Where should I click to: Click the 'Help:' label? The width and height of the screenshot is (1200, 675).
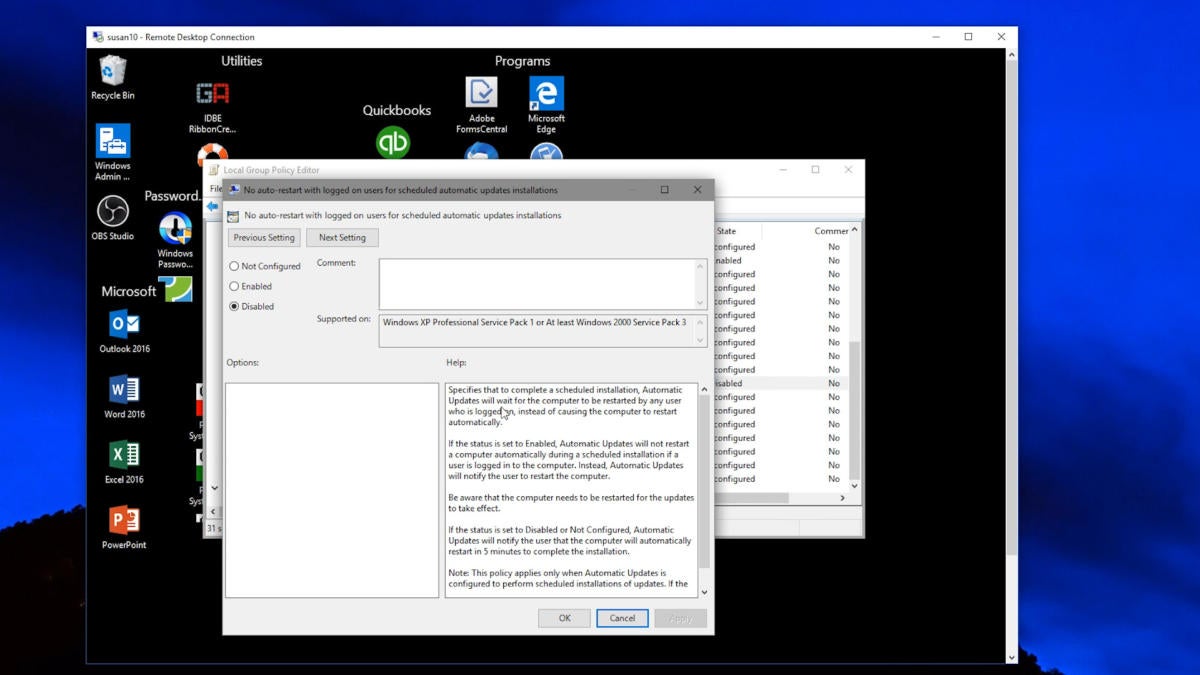click(456, 362)
